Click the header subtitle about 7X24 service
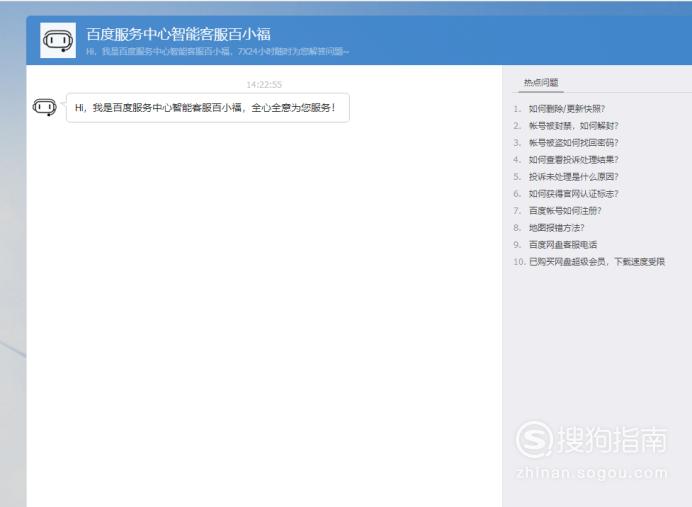This screenshot has width=692, height=507. (217, 52)
